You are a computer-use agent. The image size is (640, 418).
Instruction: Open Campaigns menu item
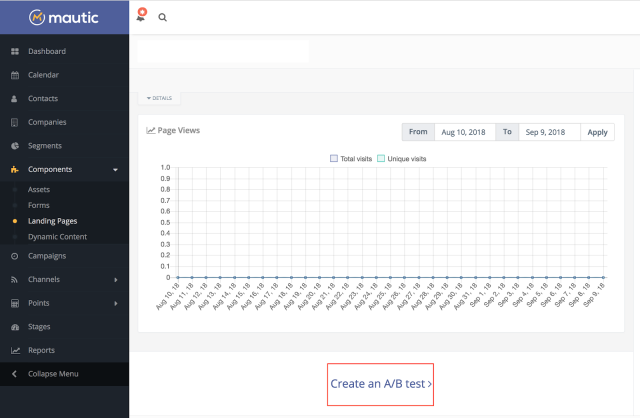click(47, 256)
